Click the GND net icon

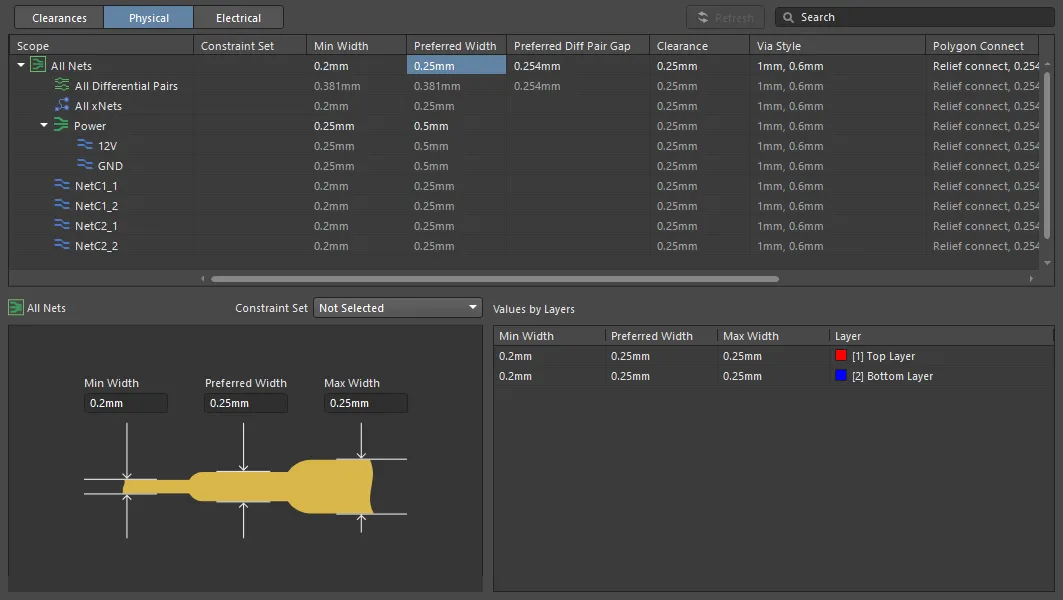click(x=85, y=164)
